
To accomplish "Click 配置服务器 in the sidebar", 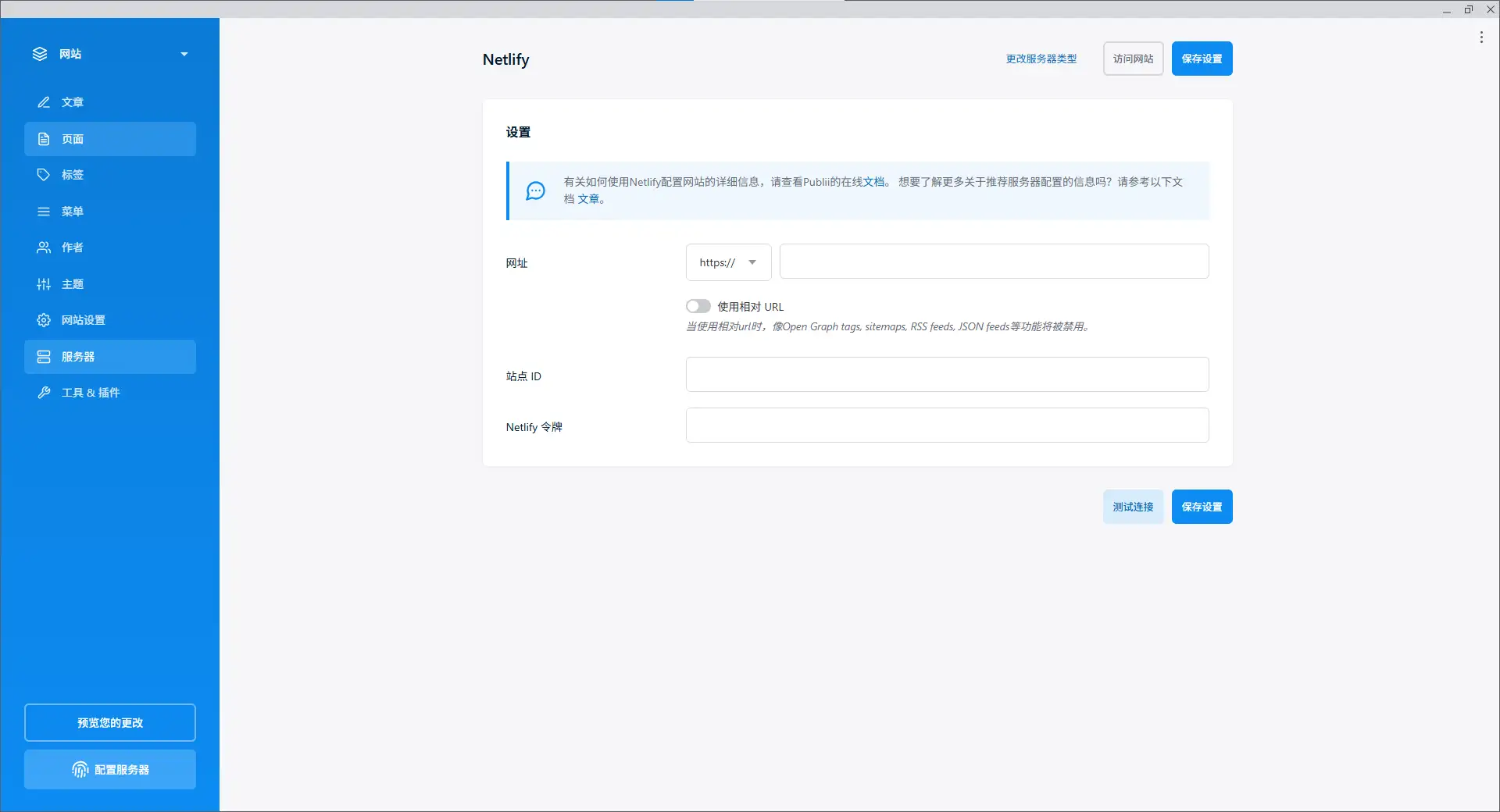I will coord(109,770).
